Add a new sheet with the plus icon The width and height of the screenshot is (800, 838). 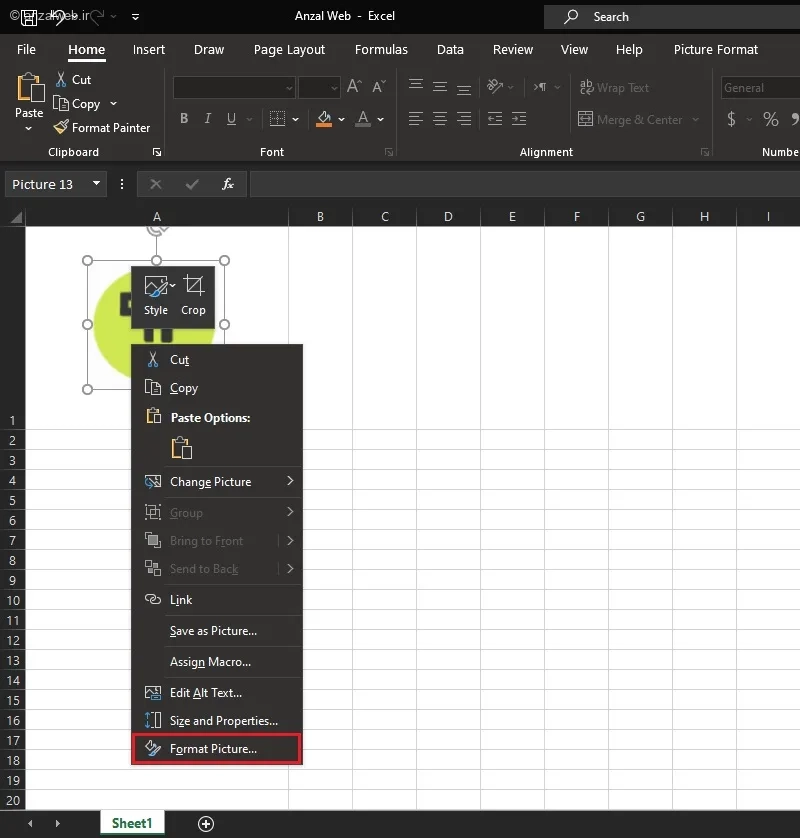point(206,824)
